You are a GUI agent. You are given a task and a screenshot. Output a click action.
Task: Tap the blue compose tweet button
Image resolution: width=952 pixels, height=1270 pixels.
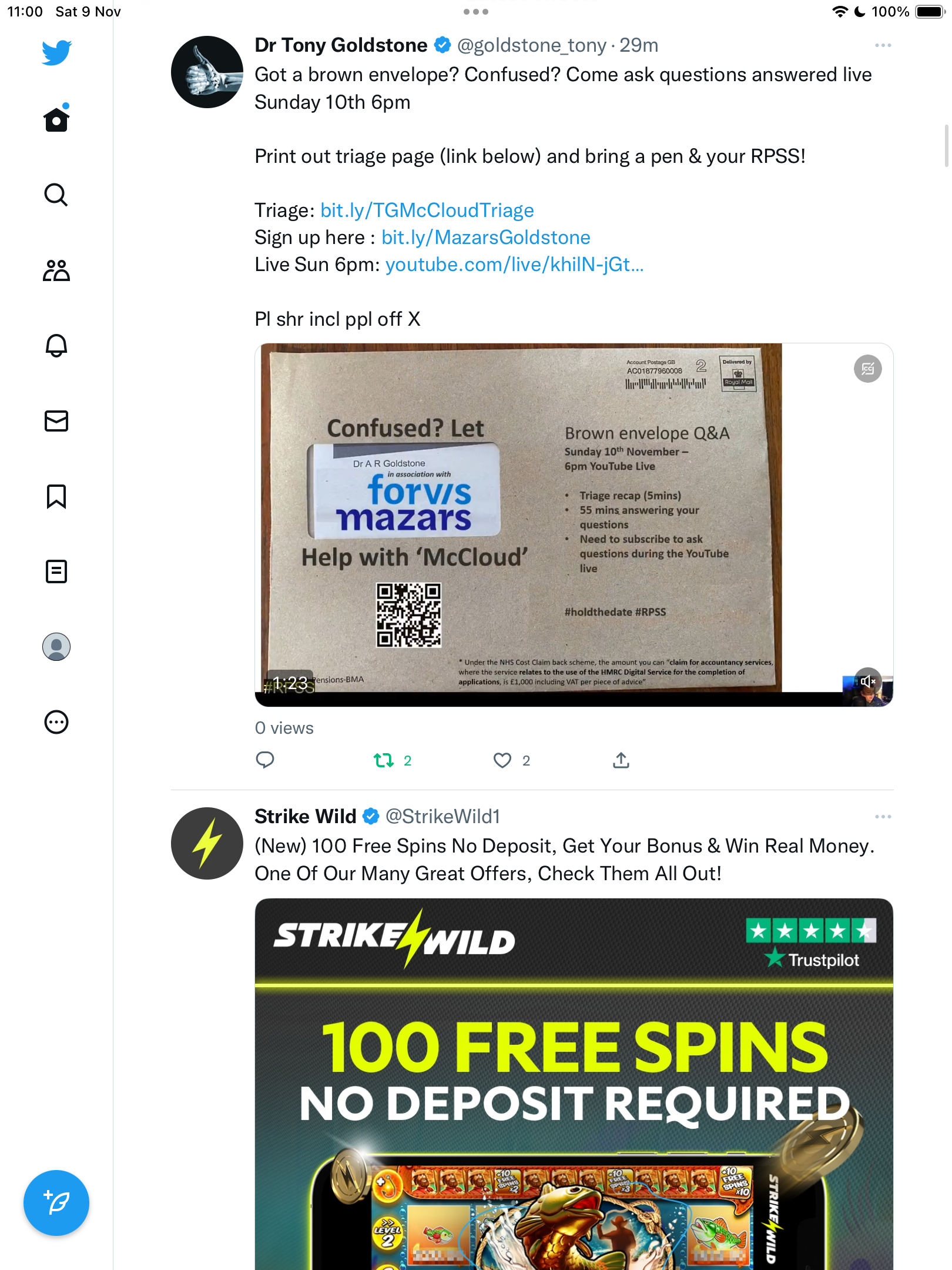pos(56,1203)
